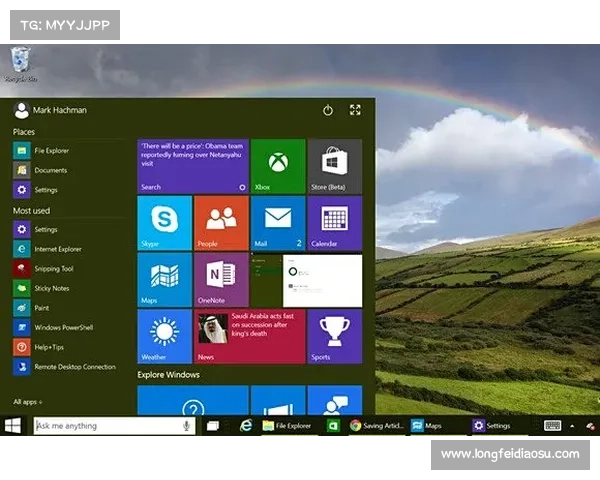Viewport: 600px width, 480px height.
Task: Open the Weather tile
Action: click(164, 336)
